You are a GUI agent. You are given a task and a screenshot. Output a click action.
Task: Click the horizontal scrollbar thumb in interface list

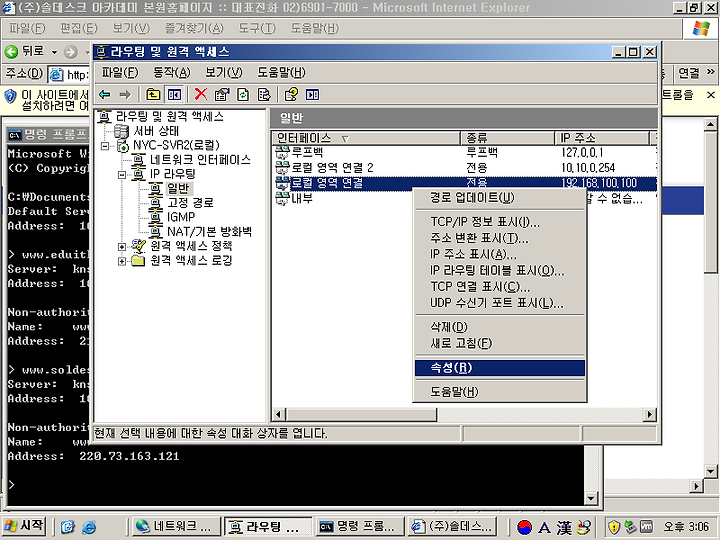click(361, 415)
